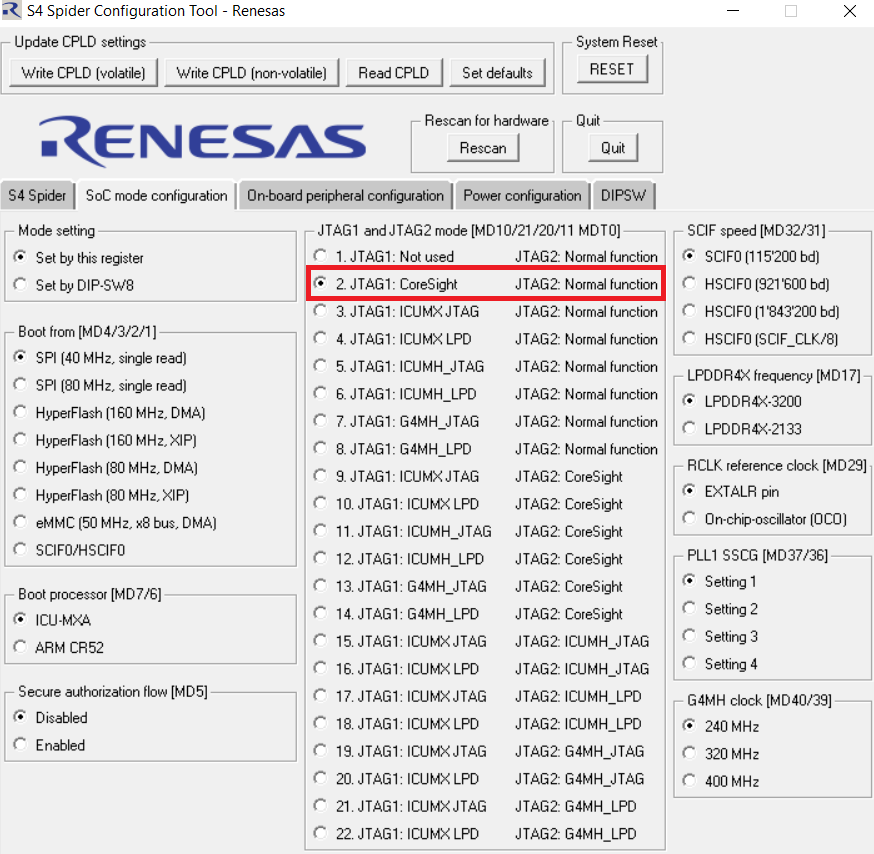Select JTAG option 22
This screenshot has width=874, height=854.
475,833
